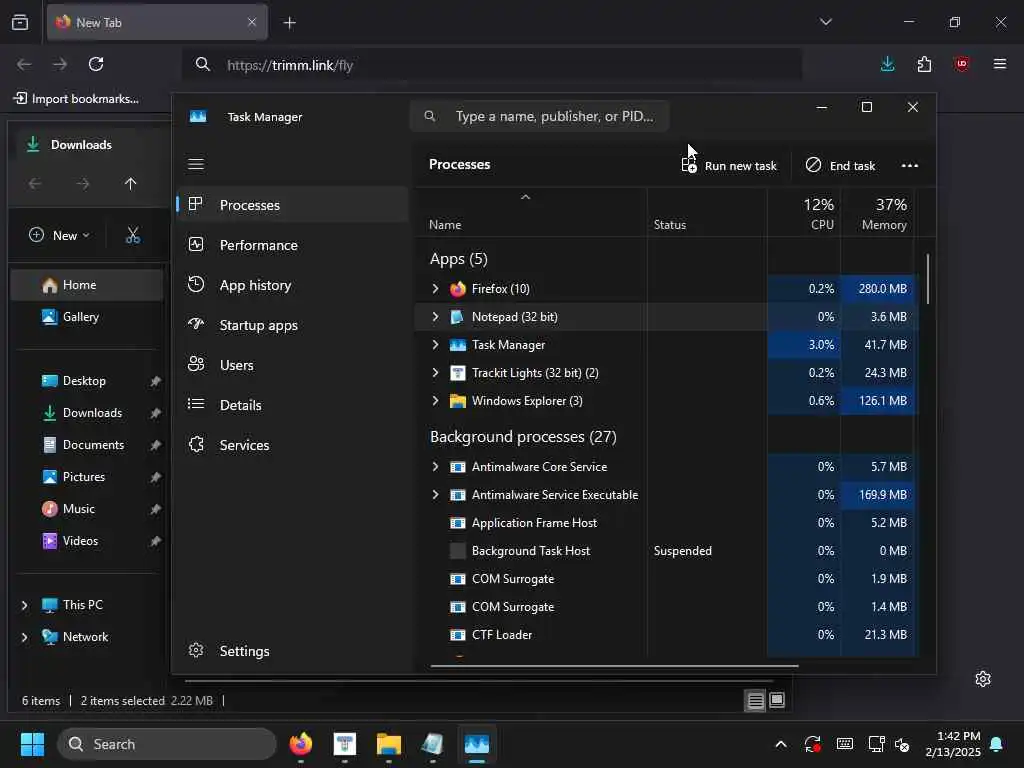This screenshot has height=768, width=1024.
Task: Open a new Firefox tab
Action: pyautogui.click(x=289, y=23)
